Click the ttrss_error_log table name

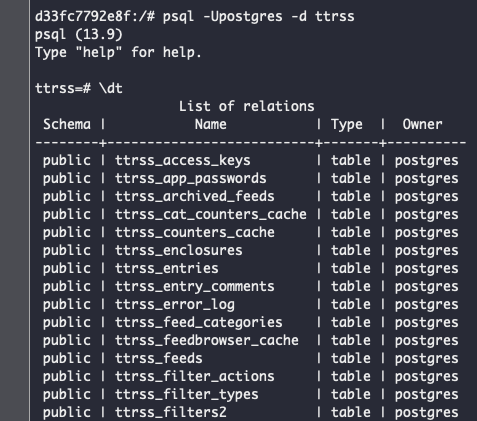coord(175,305)
